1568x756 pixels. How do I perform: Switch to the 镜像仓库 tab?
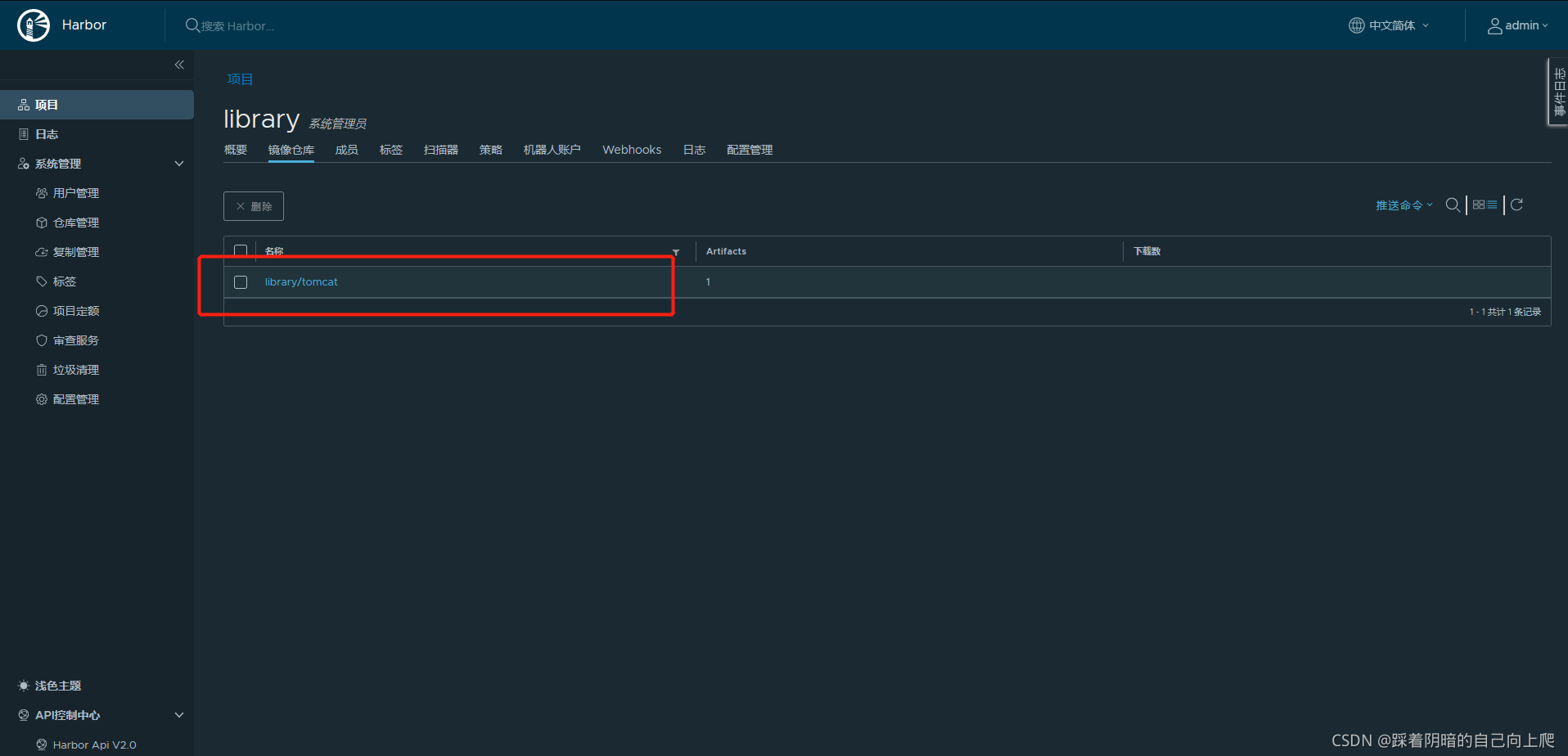tap(291, 150)
